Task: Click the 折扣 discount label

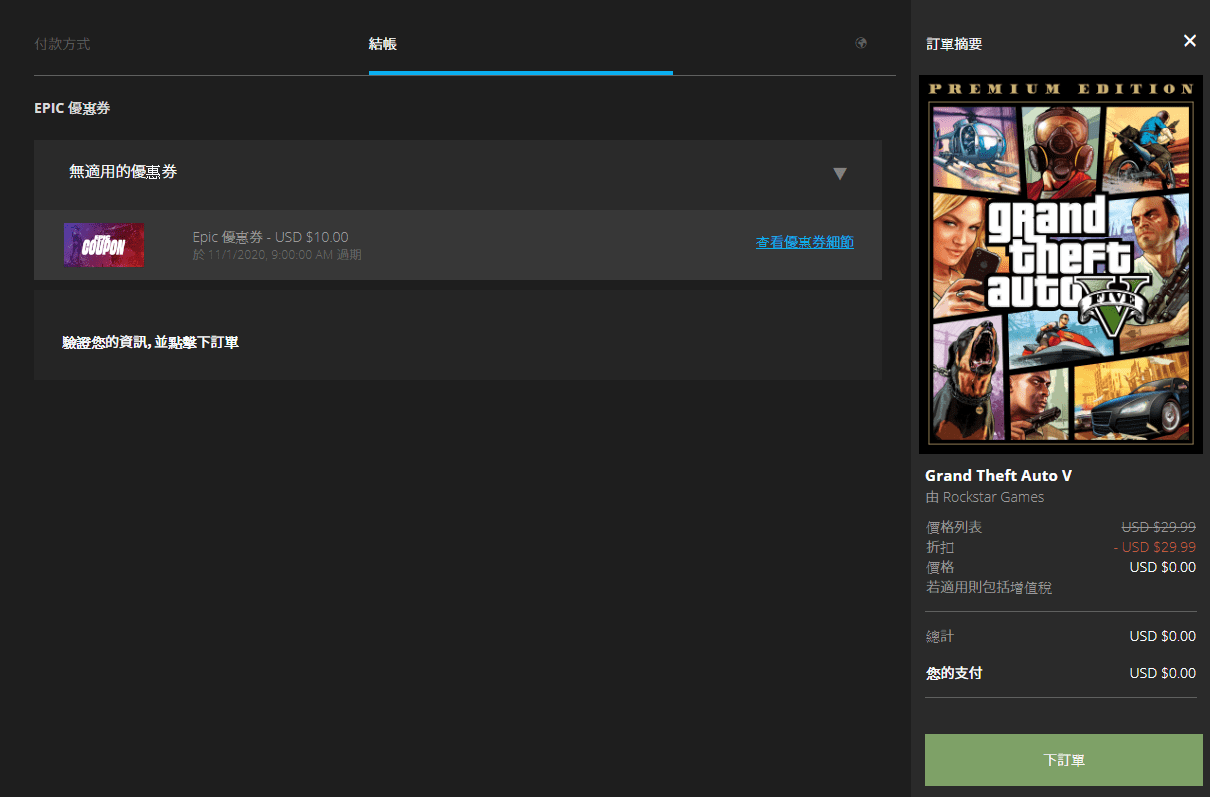Action: coord(940,547)
